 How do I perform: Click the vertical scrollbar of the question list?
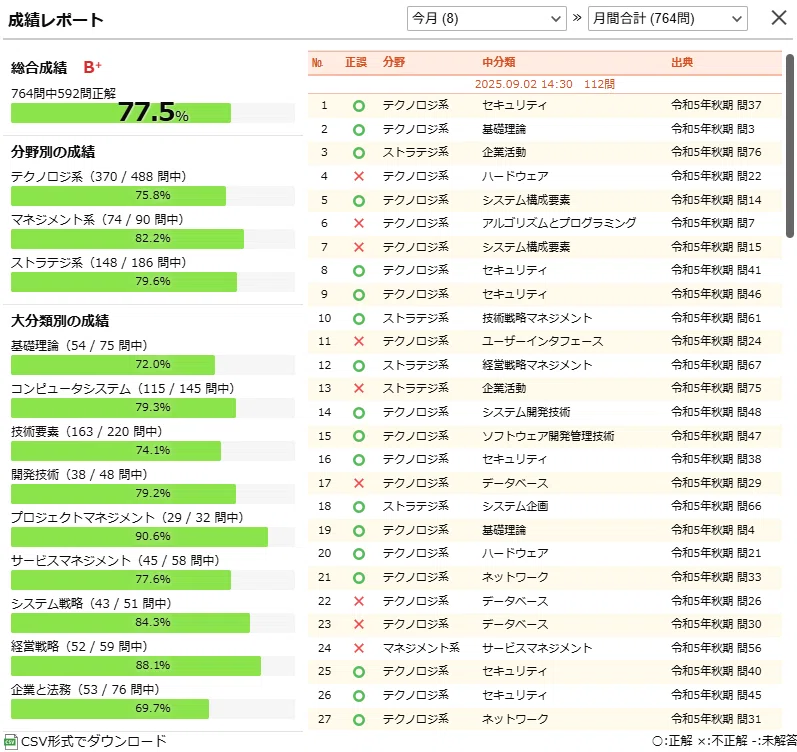point(789,146)
